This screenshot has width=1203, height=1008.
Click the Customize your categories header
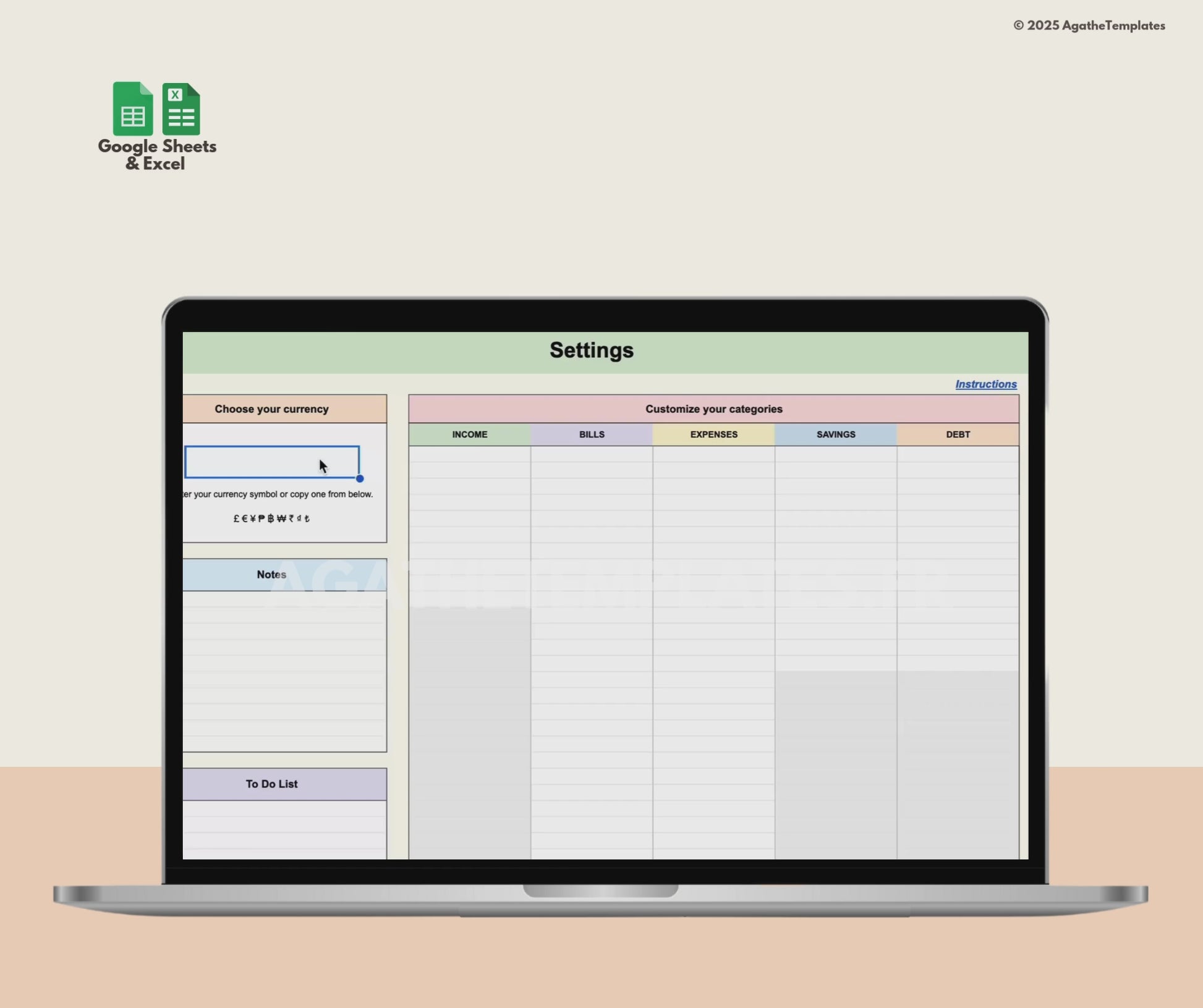(x=713, y=409)
